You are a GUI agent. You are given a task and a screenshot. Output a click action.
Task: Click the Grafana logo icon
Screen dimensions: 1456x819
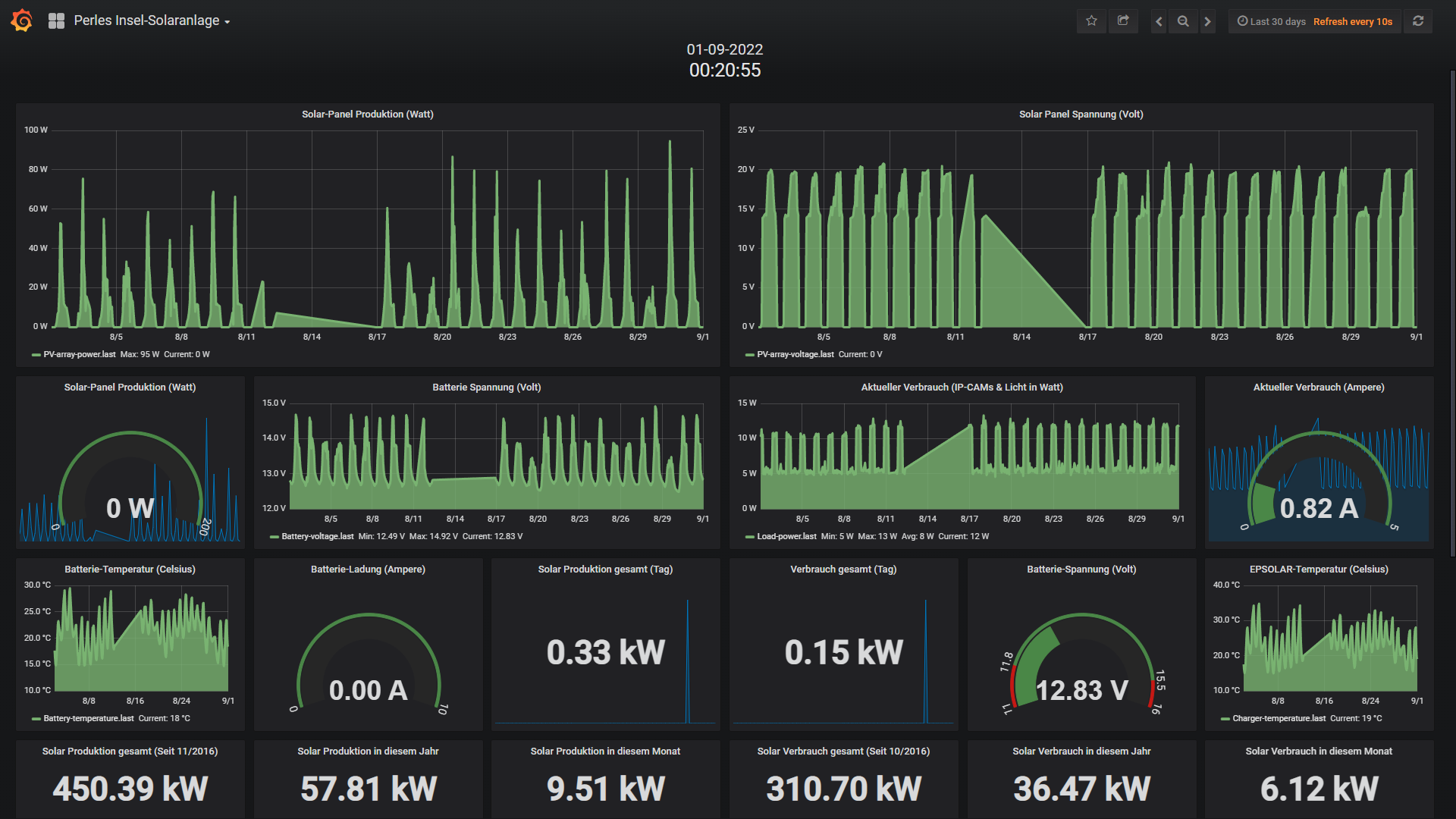(x=22, y=20)
